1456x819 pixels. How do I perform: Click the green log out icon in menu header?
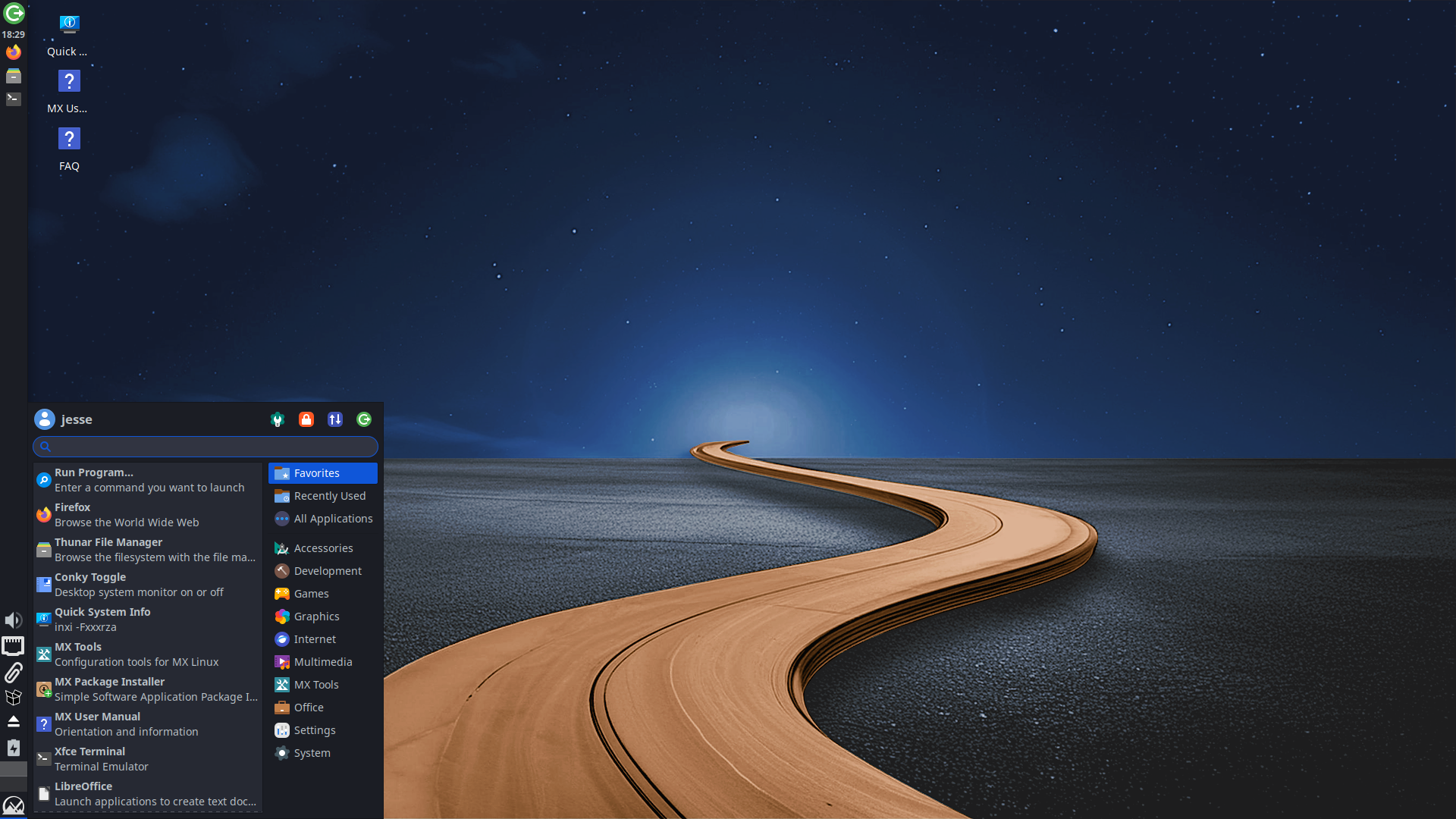click(x=364, y=419)
